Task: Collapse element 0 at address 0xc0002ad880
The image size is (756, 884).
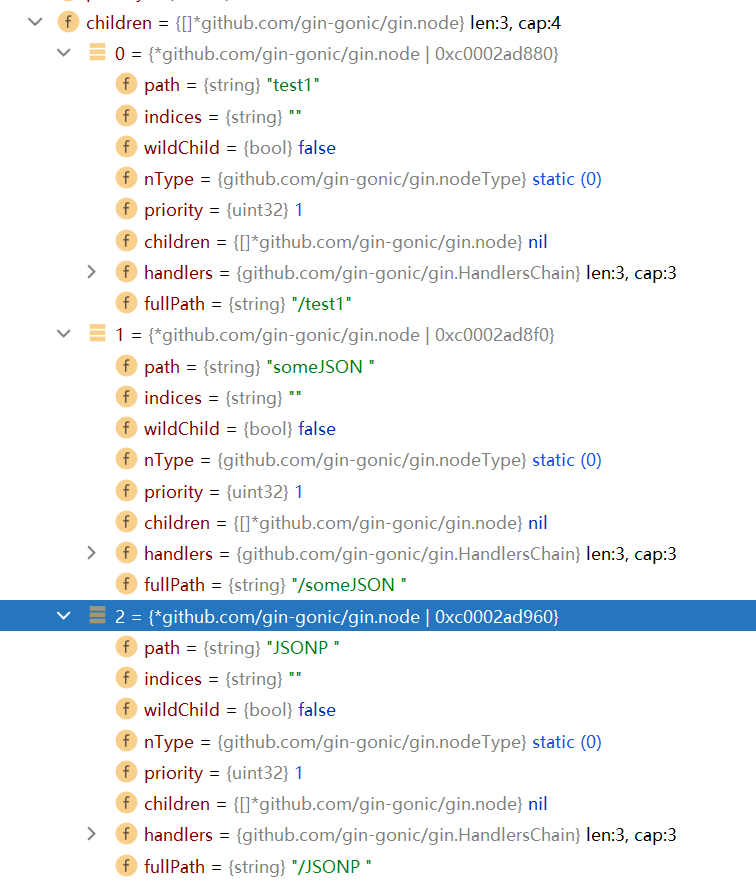Action: click(x=64, y=53)
